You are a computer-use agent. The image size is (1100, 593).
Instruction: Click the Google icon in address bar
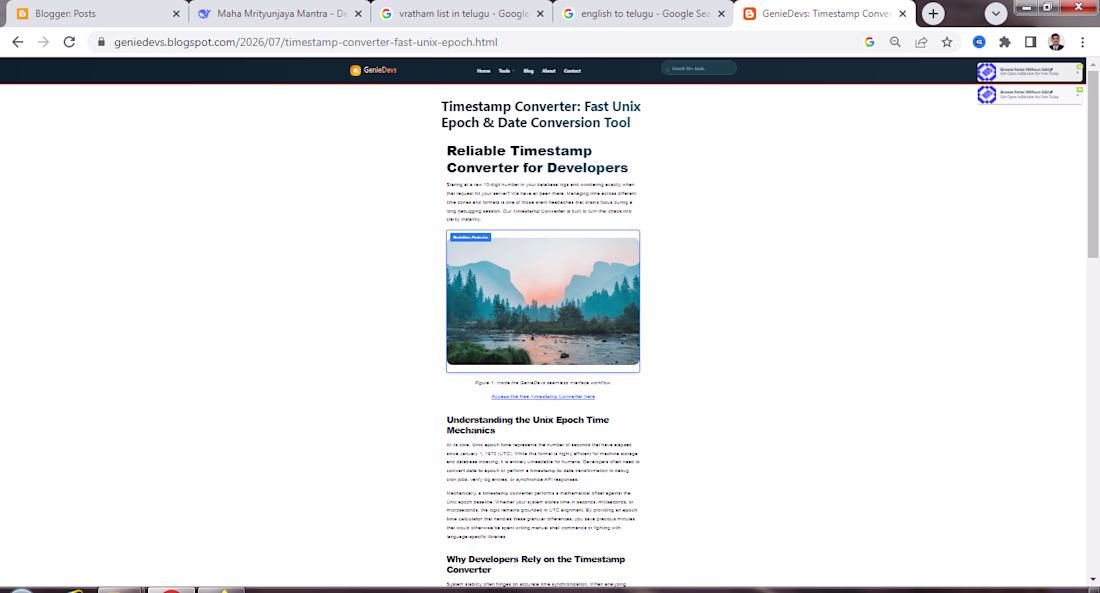pos(869,42)
